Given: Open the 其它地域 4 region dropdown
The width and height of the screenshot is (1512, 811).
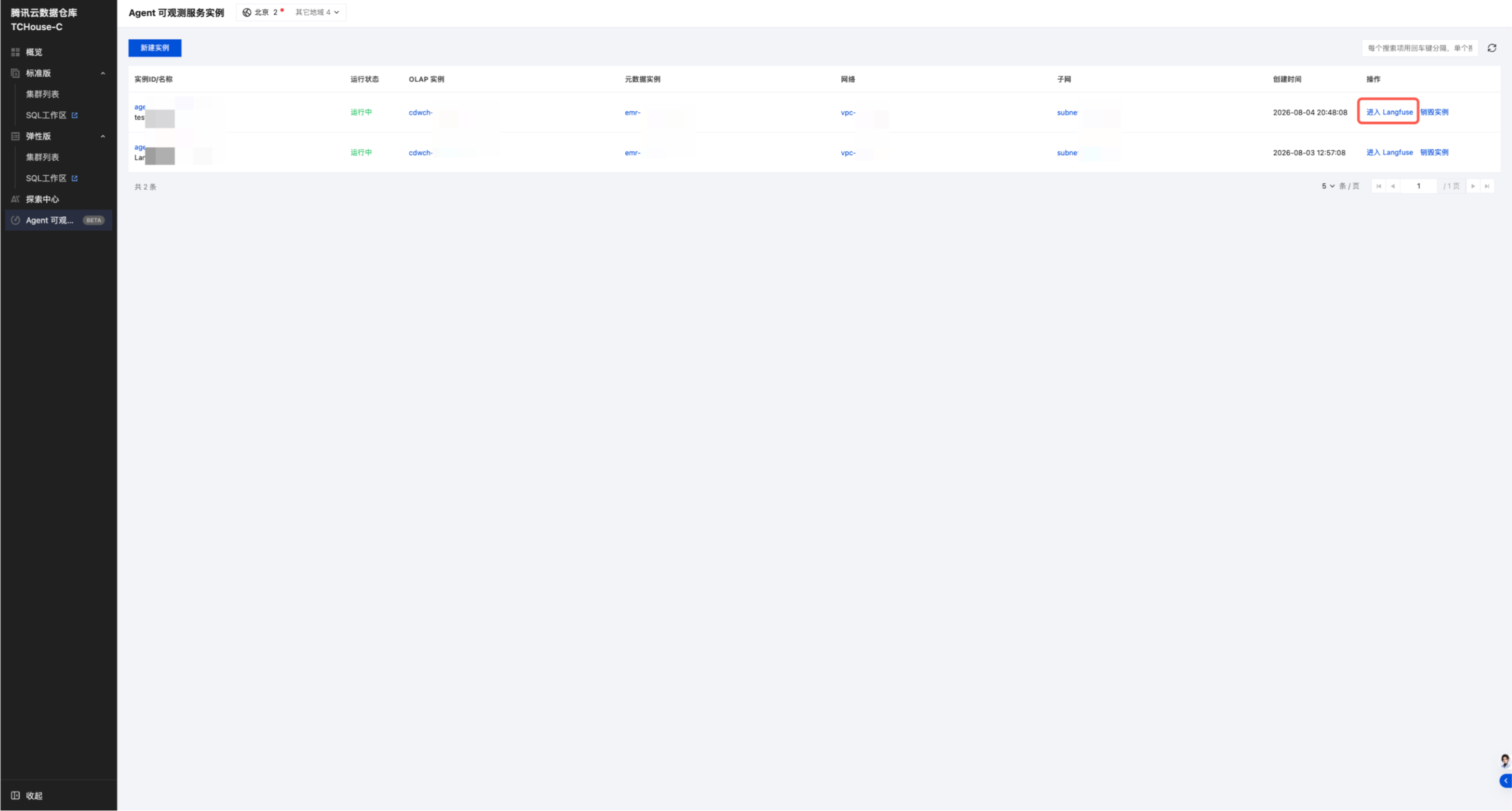Looking at the screenshot, I should (x=317, y=12).
